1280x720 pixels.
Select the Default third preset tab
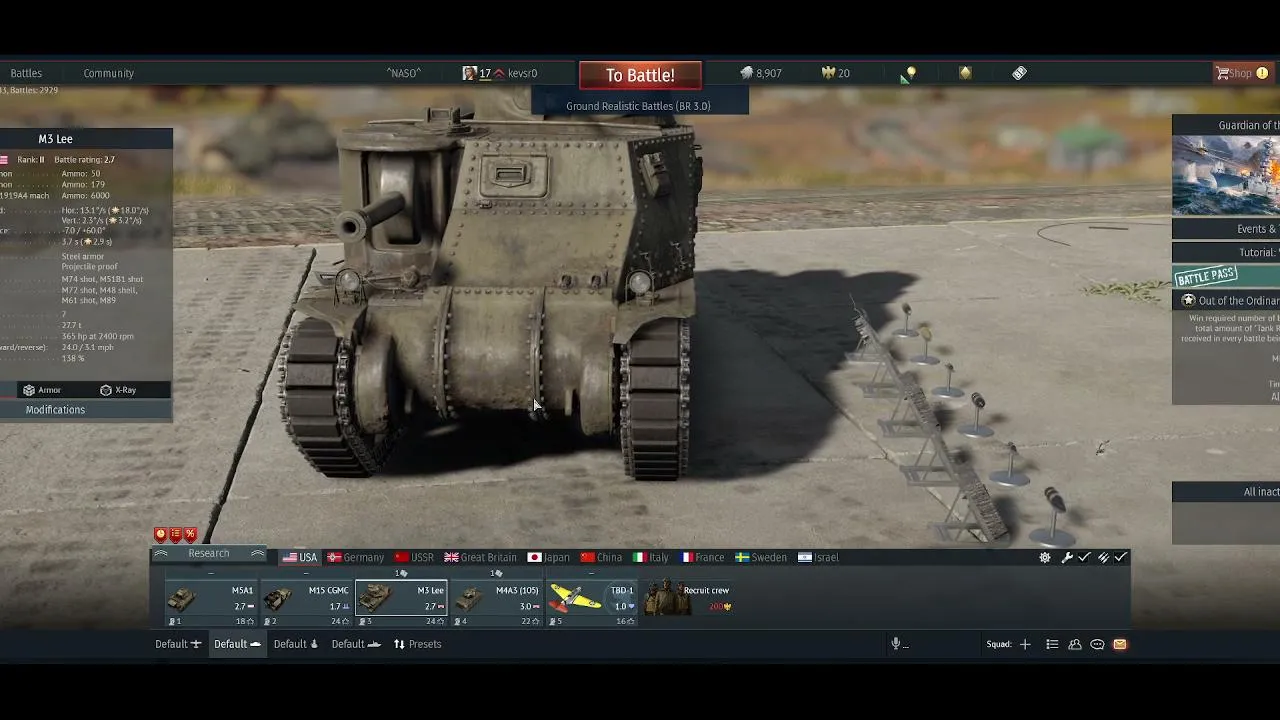point(296,644)
